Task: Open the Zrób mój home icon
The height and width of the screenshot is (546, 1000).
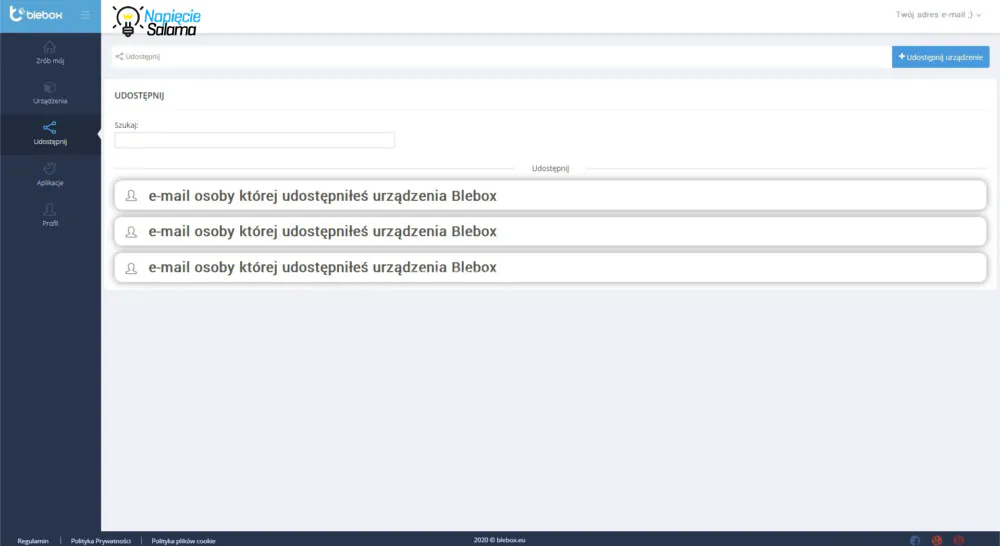Action: pos(49,47)
